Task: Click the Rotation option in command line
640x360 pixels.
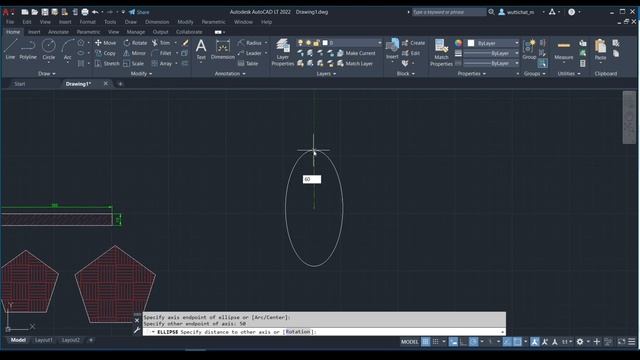Action: [x=298, y=332]
